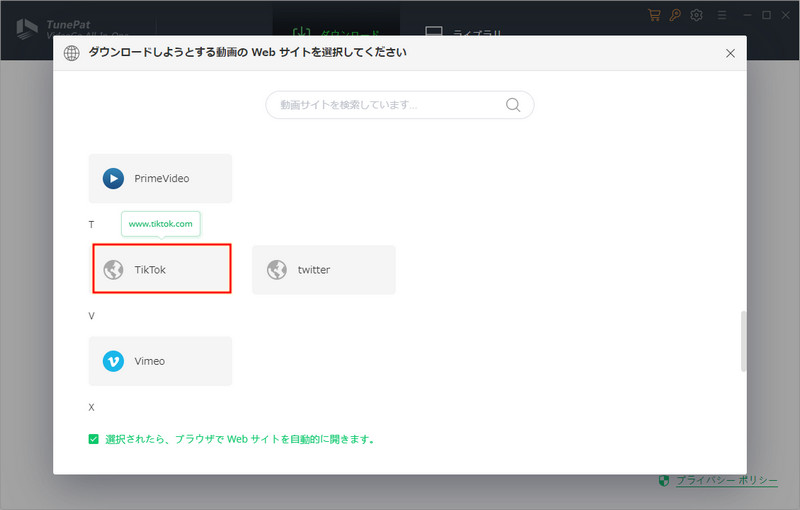Screen dimensions: 800x510
Task: Click the dialog vertical scrollbar thumb
Action: (743, 341)
